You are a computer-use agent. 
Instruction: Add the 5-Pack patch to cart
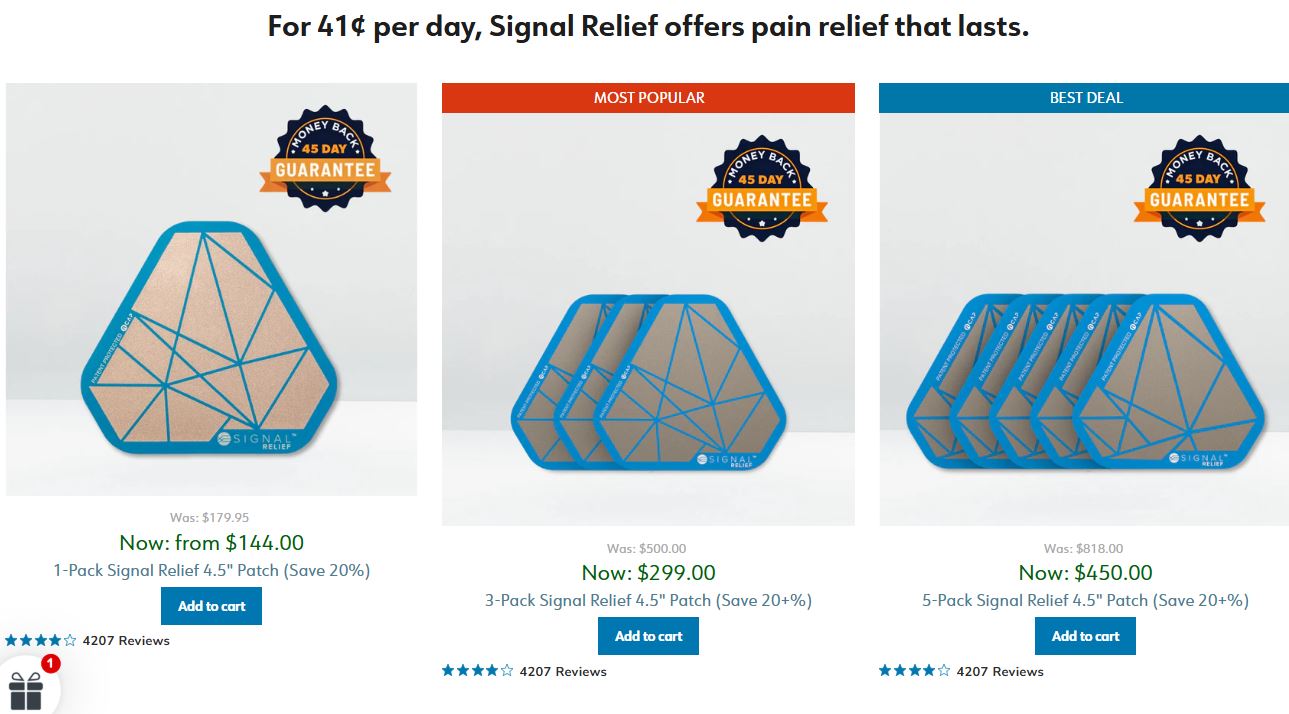click(1085, 636)
